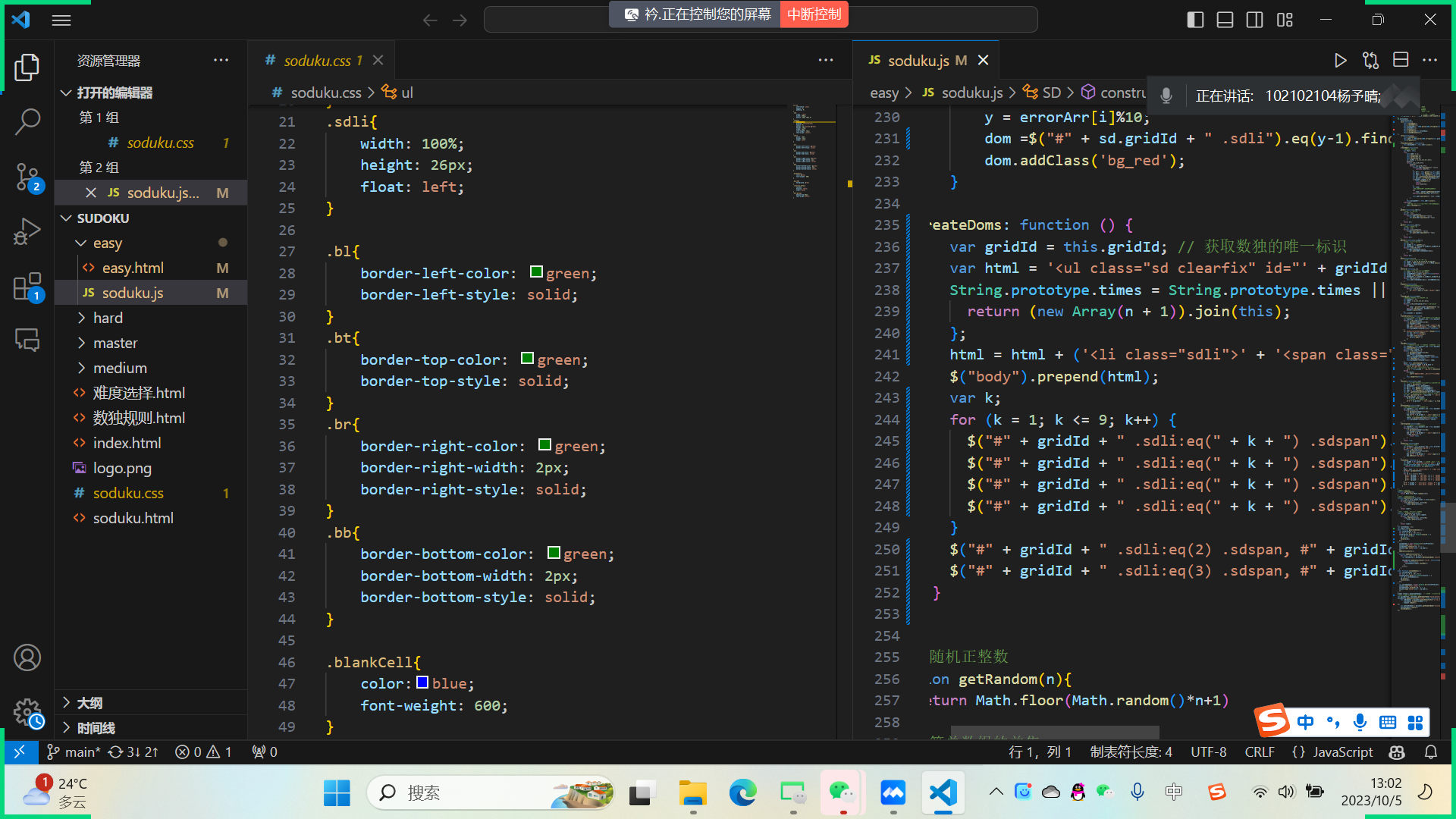Click the split editor right icon
Screen dimensions: 1456x819
[x=1401, y=61]
